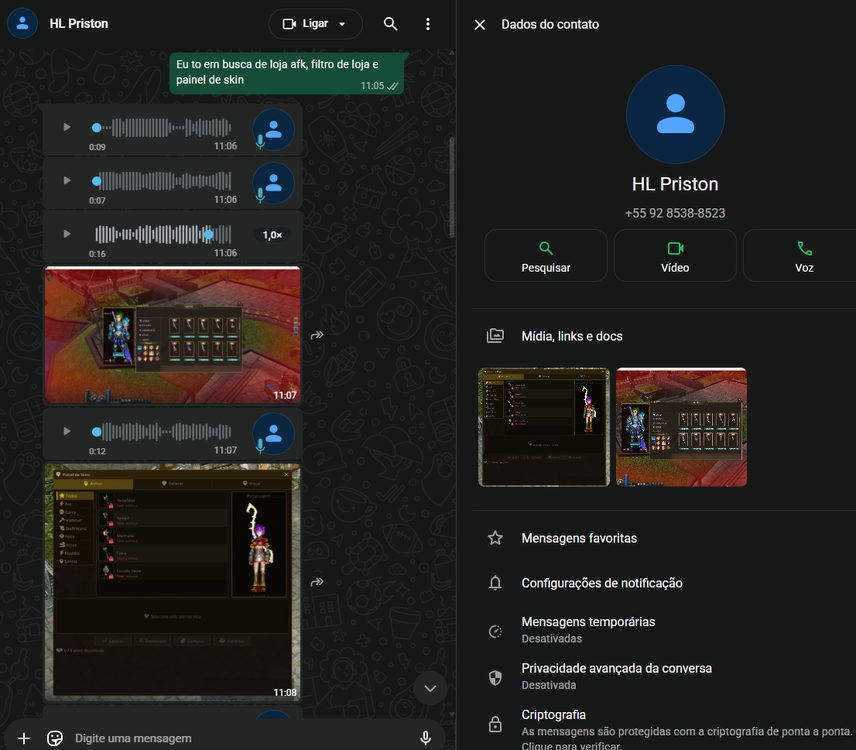
Task: Play the 0:09 voice message
Action: pyautogui.click(x=67, y=127)
